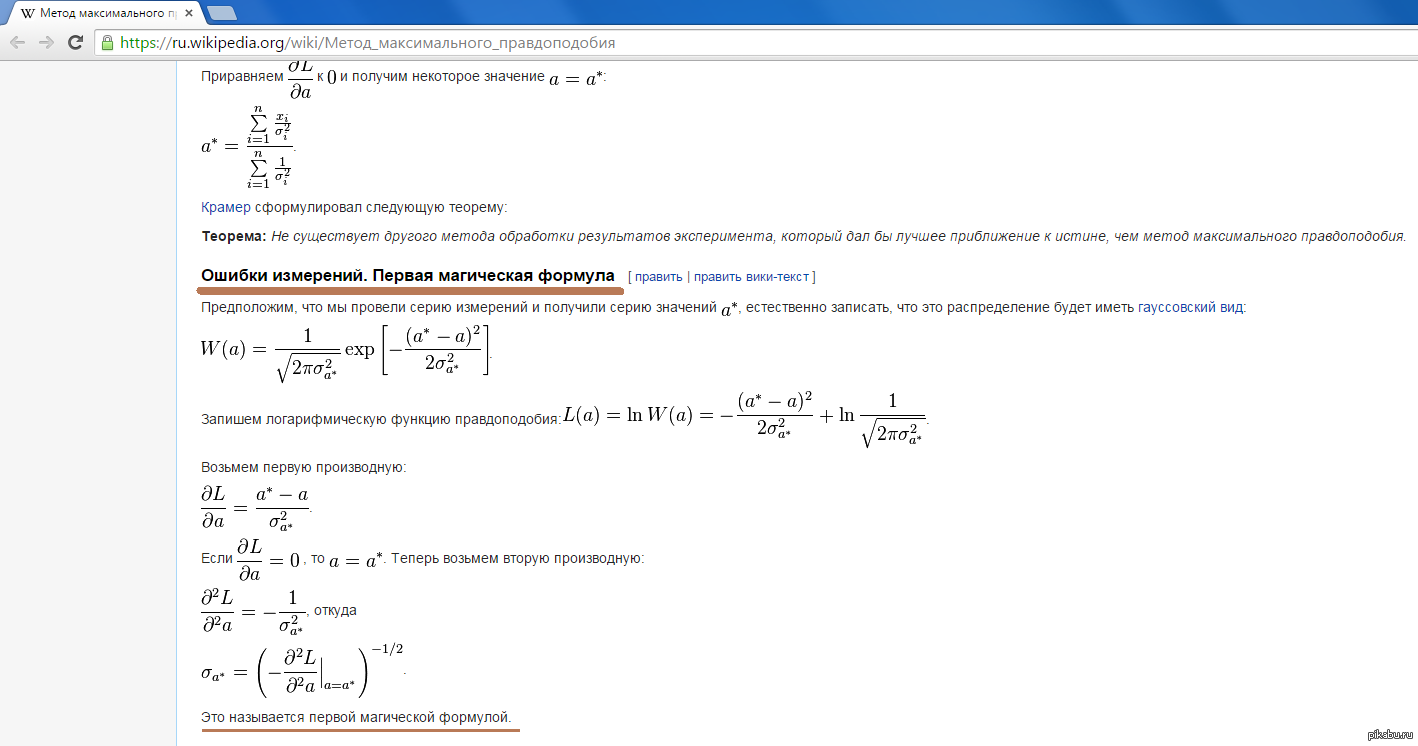This screenshot has width=1418, height=746.
Task: Click the green HTTPS padlock icon
Action: coord(107,43)
